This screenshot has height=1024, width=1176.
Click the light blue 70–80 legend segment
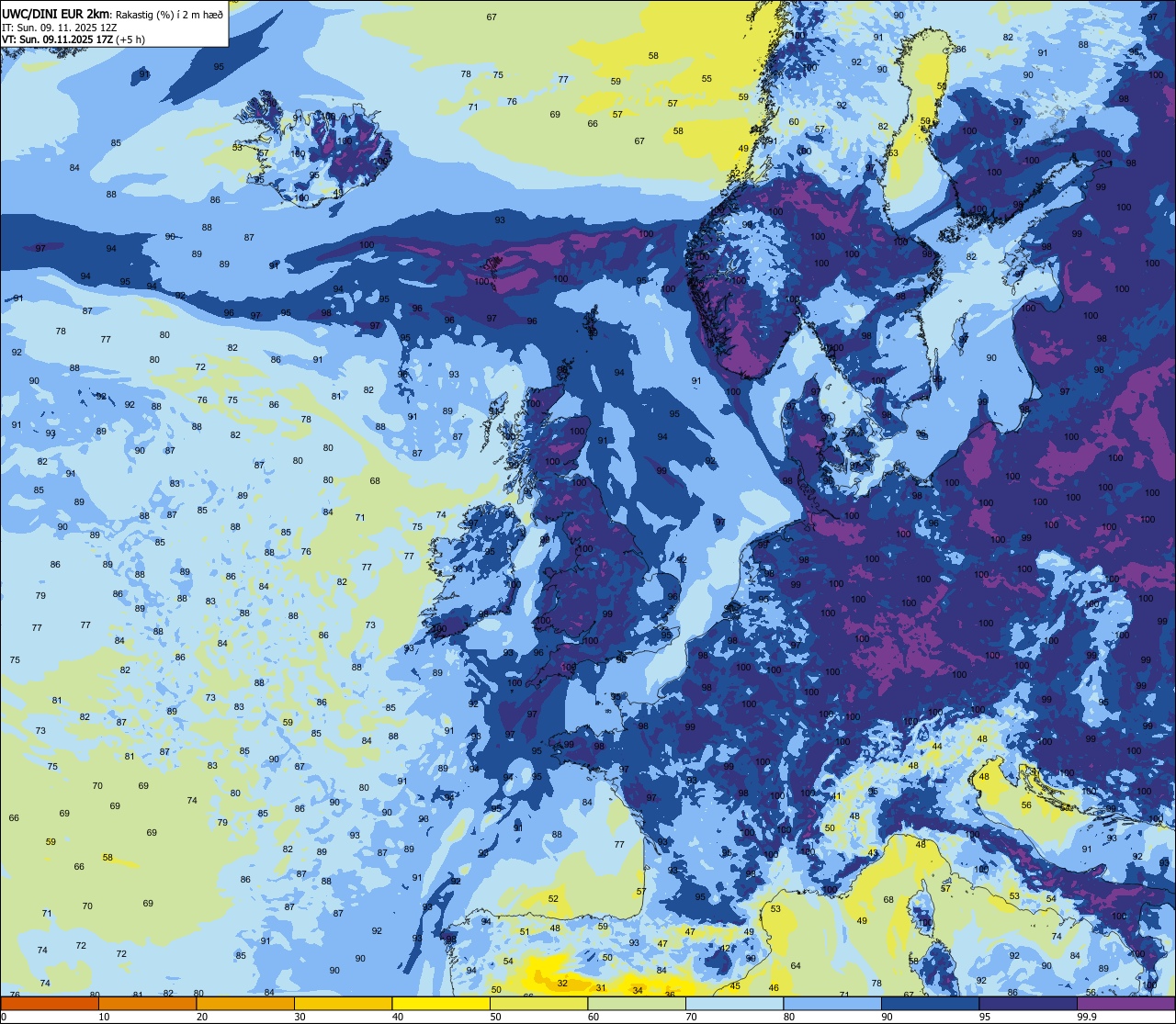pos(734,1004)
